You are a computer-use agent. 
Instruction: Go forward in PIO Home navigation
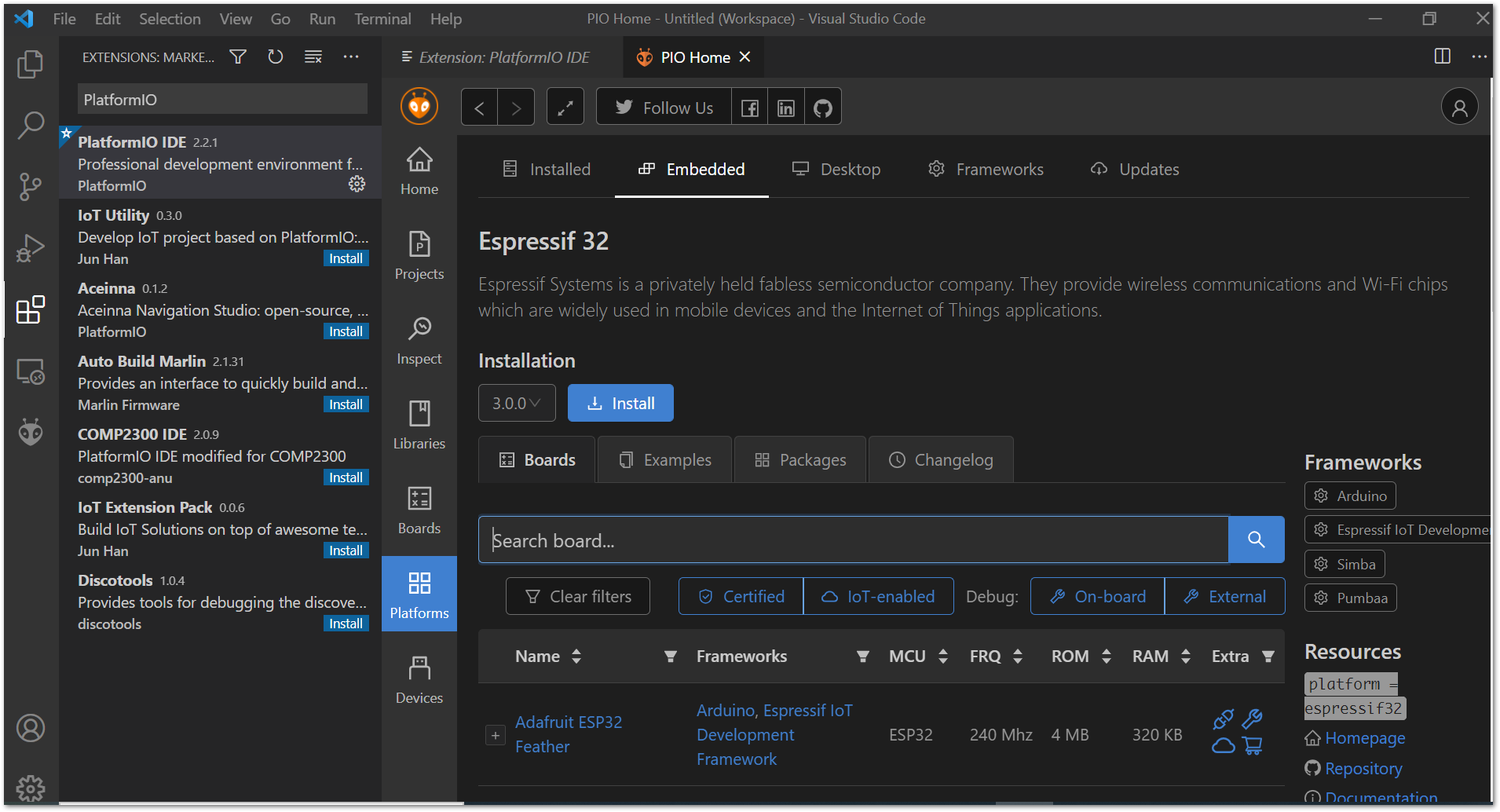pyautogui.click(x=516, y=108)
